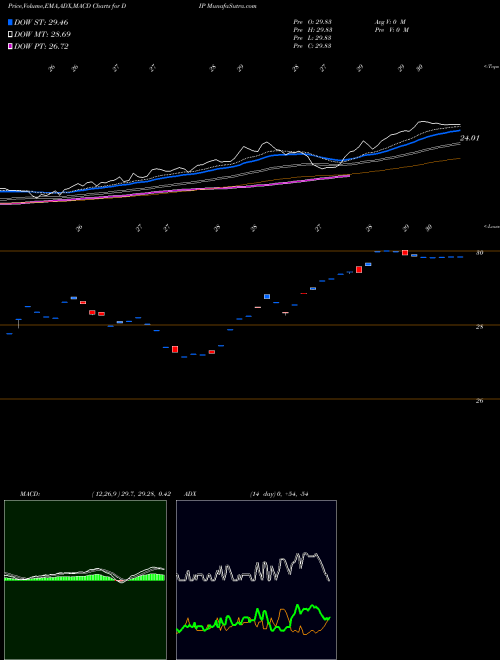Click the 'Avg V: 0 M' volume text

390,22
